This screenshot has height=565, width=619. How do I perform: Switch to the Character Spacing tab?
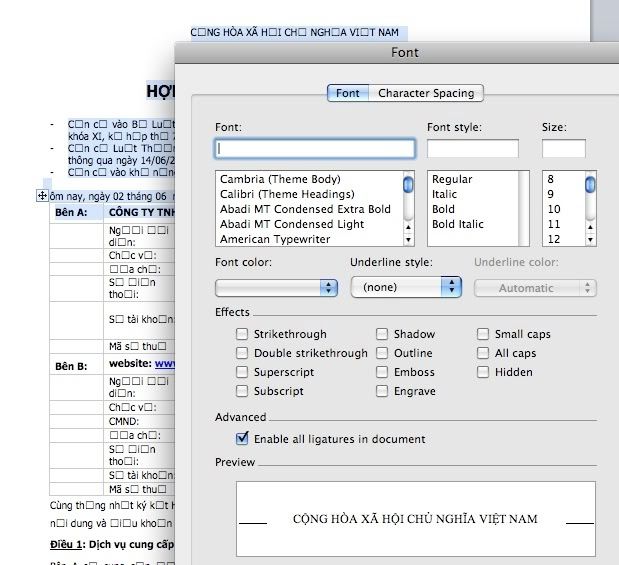426,93
